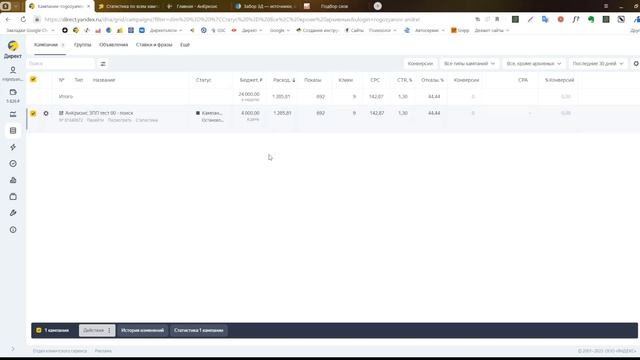Open the 'Все, кроме архивных' dropdown
The image size is (640, 360).
pyautogui.click(x=533, y=64)
